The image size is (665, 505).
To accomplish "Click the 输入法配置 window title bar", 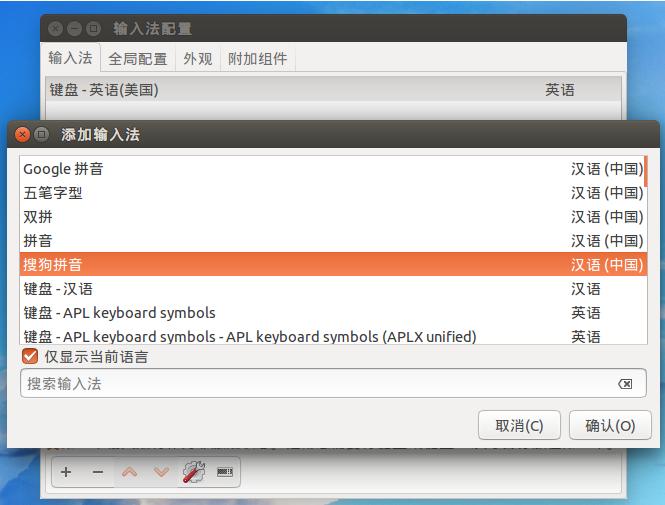I will coord(333,28).
